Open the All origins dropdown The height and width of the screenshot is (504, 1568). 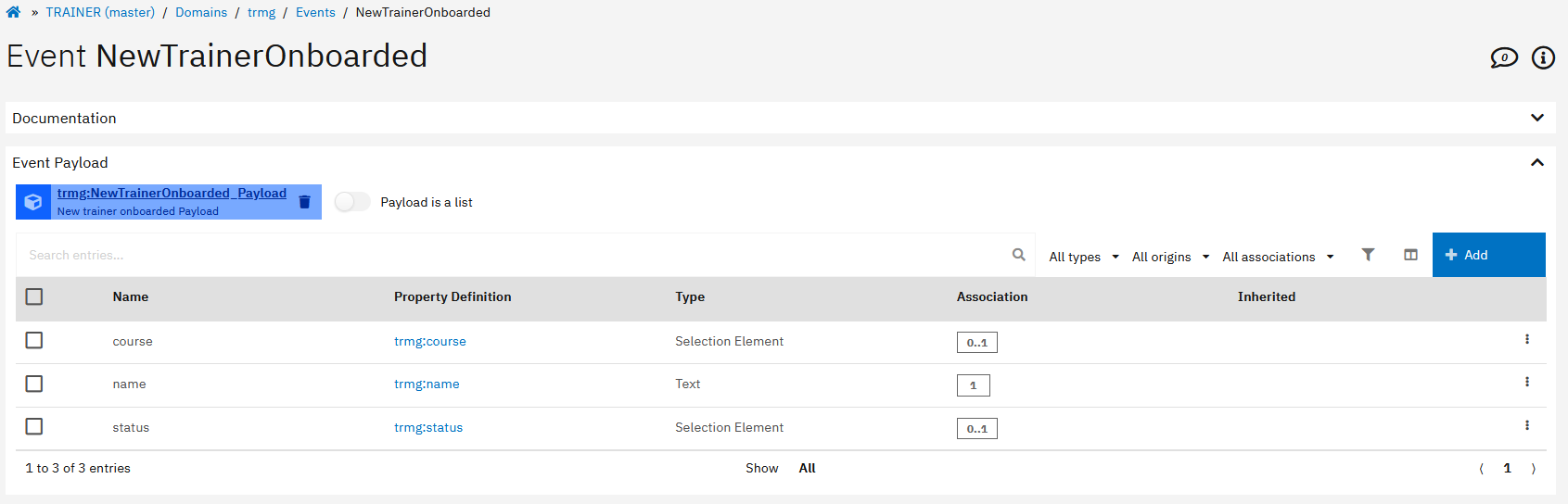click(x=1169, y=257)
